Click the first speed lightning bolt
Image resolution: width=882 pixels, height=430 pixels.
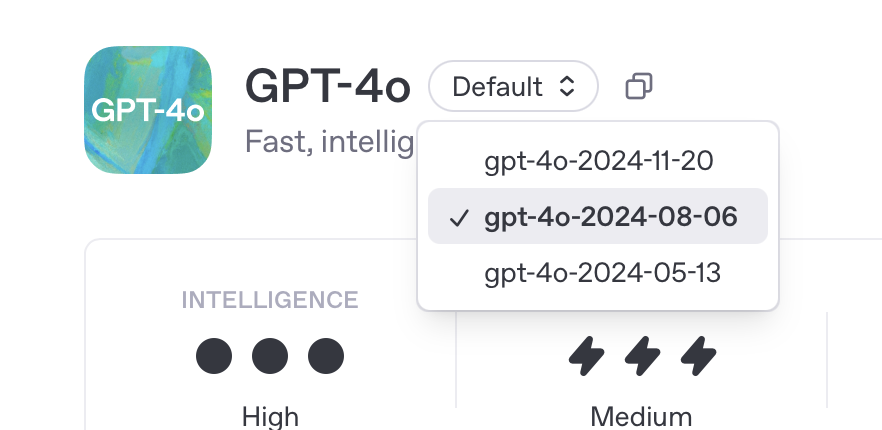[x=586, y=356]
